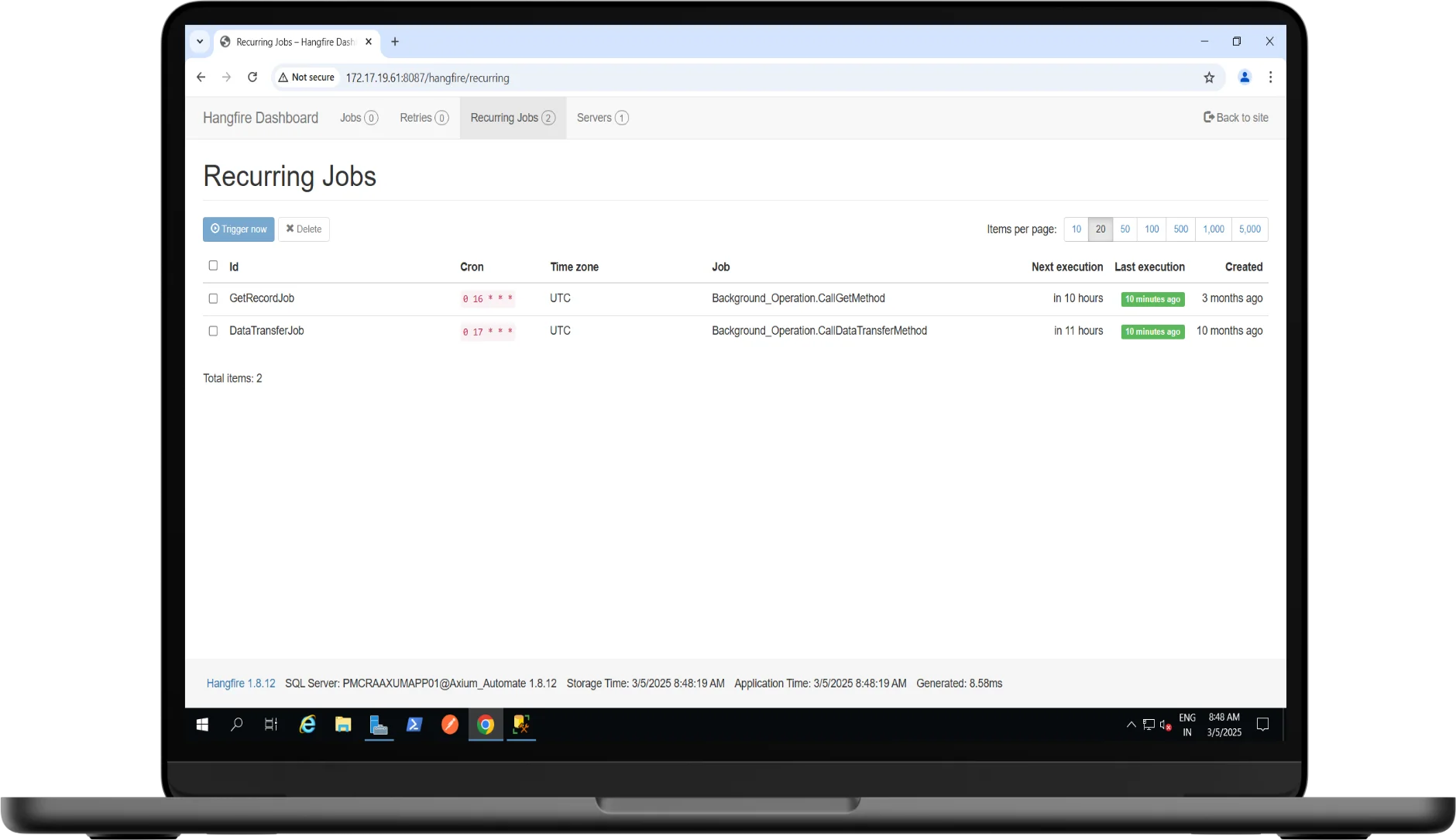Click the '3 months ago' created cell
1456x840 pixels.
tap(1232, 298)
